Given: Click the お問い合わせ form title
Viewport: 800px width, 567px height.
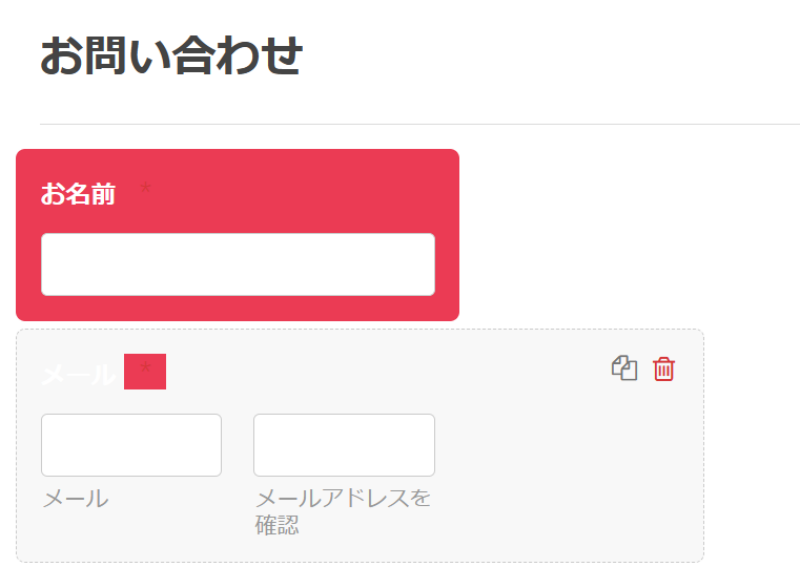Looking at the screenshot, I should pyautogui.click(x=171, y=56).
